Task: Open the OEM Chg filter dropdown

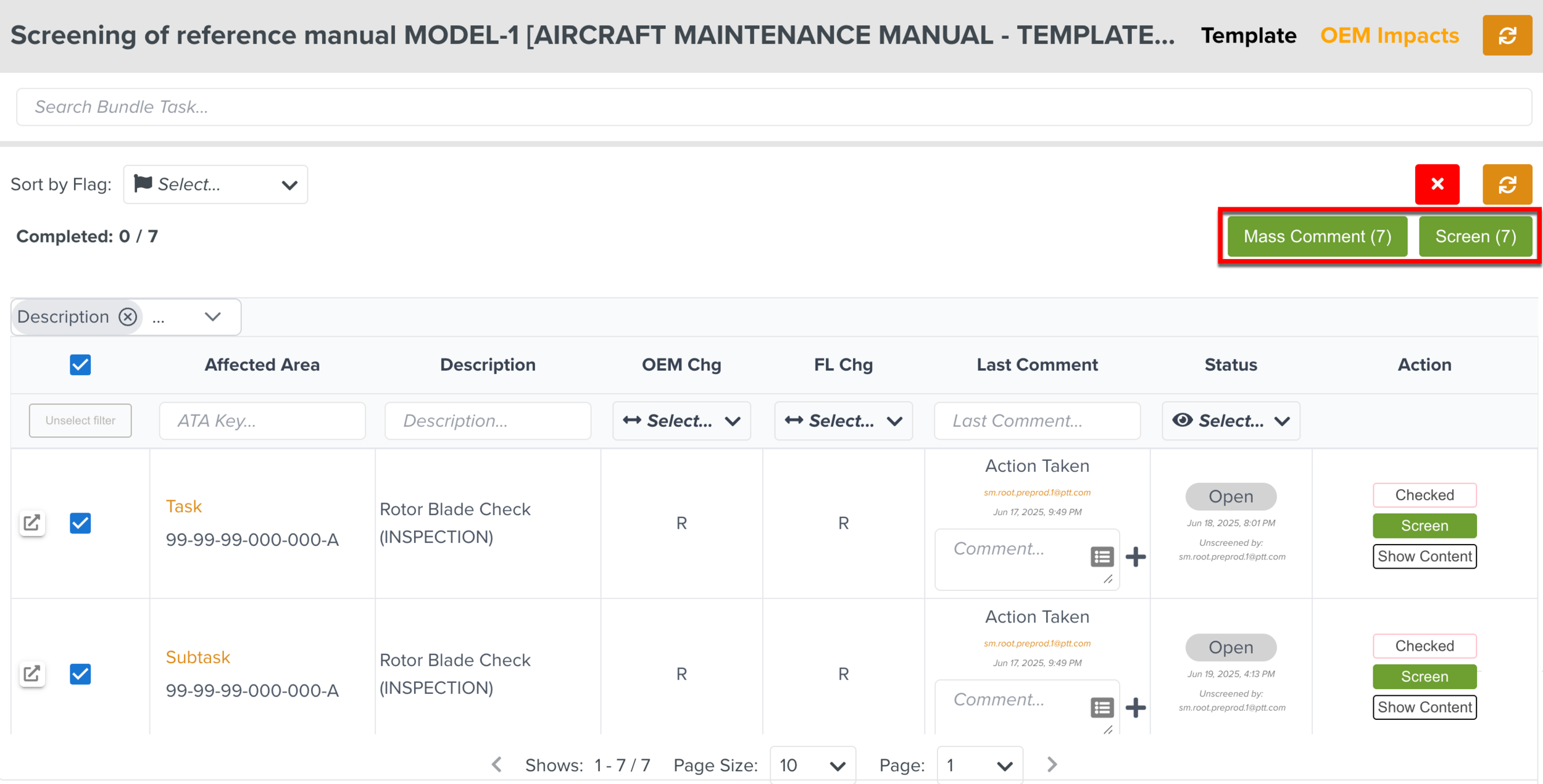Action: point(681,421)
